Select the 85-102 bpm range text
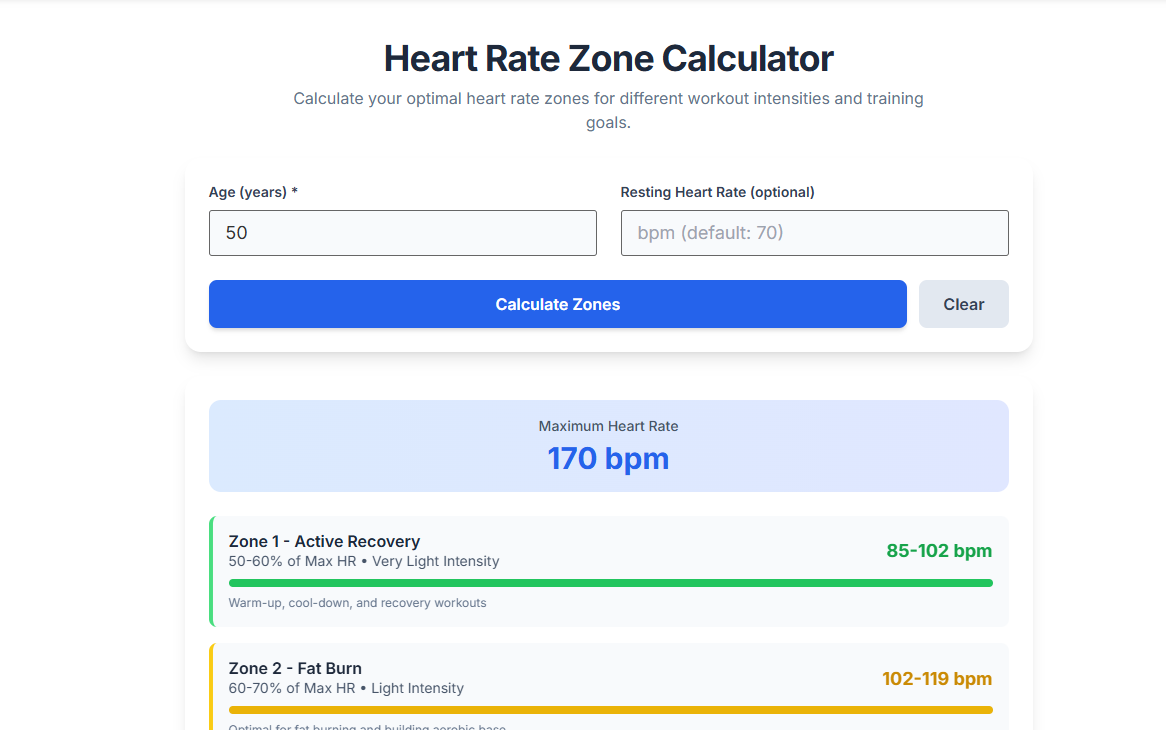This screenshot has width=1166, height=730. 938,550
